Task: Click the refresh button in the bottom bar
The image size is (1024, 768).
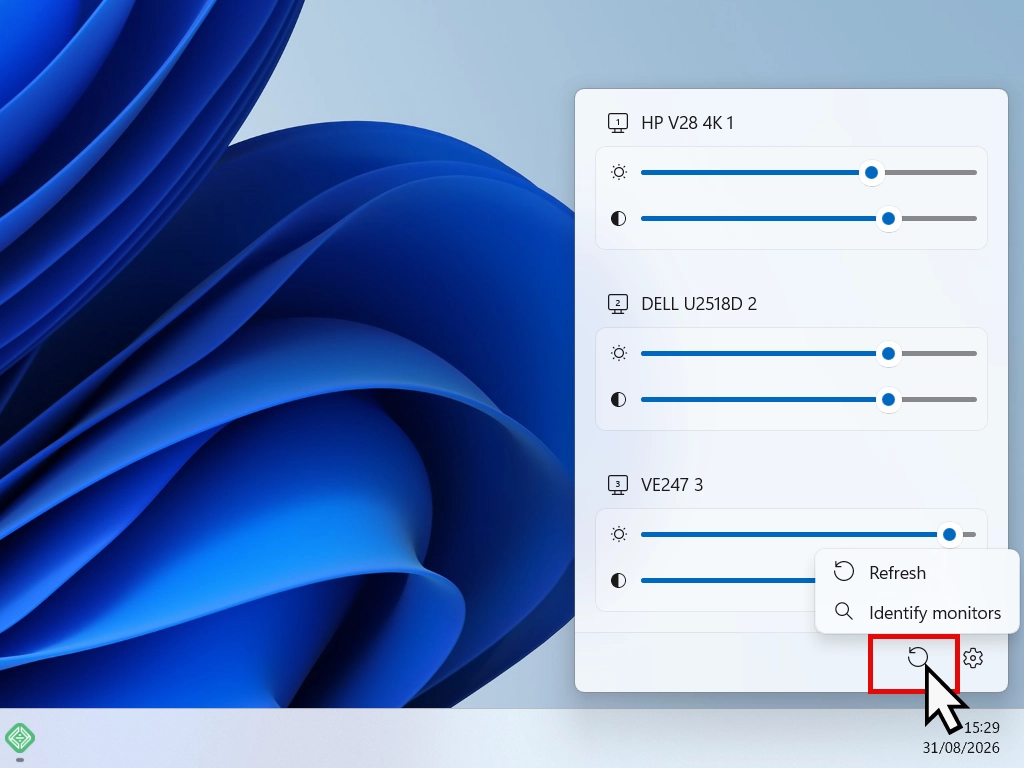Action: pyautogui.click(x=917, y=657)
